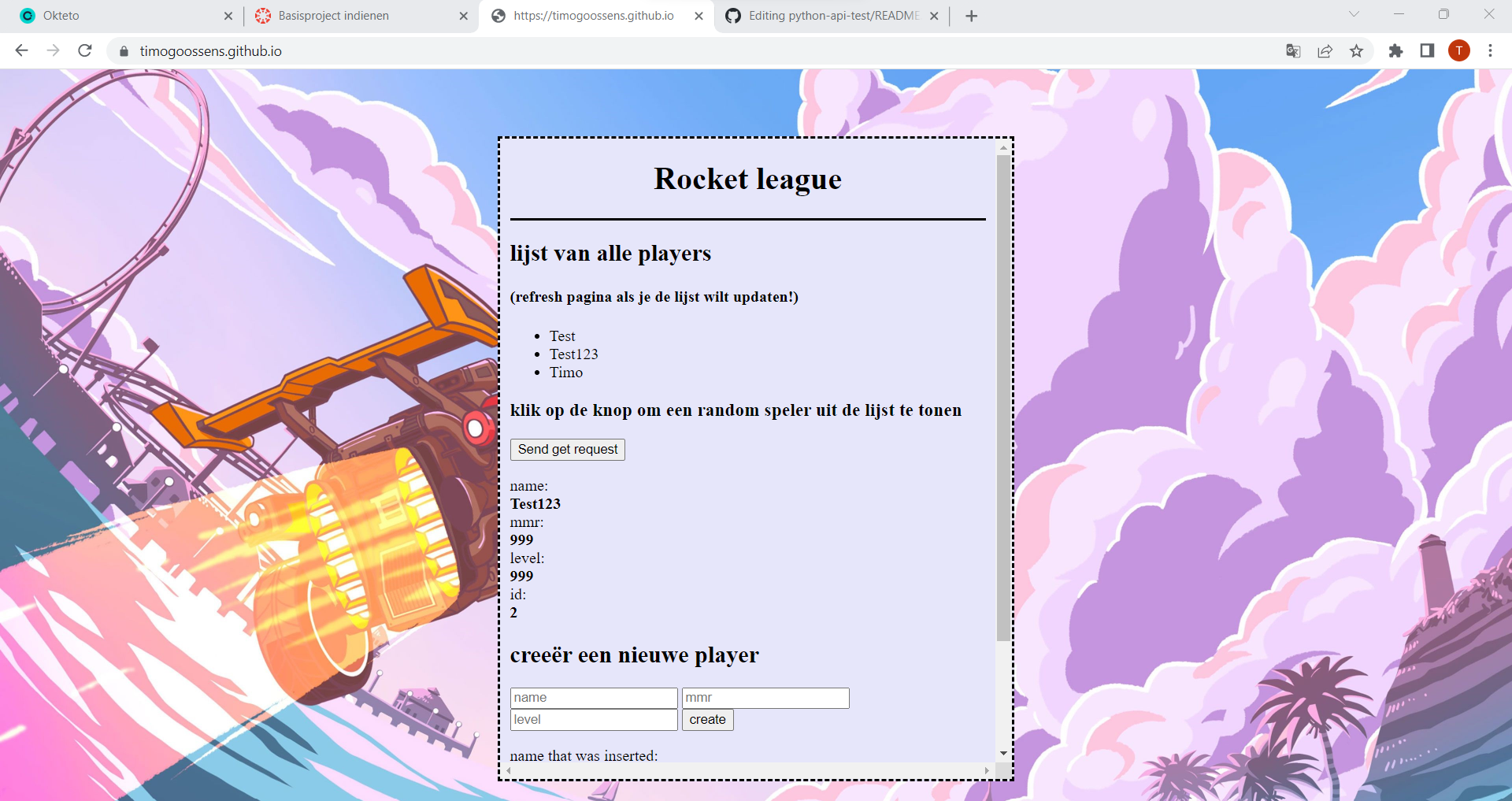1512x801 pixels.
Task: Click the 'Rocket league' heading
Action: click(x=748, y=179)
